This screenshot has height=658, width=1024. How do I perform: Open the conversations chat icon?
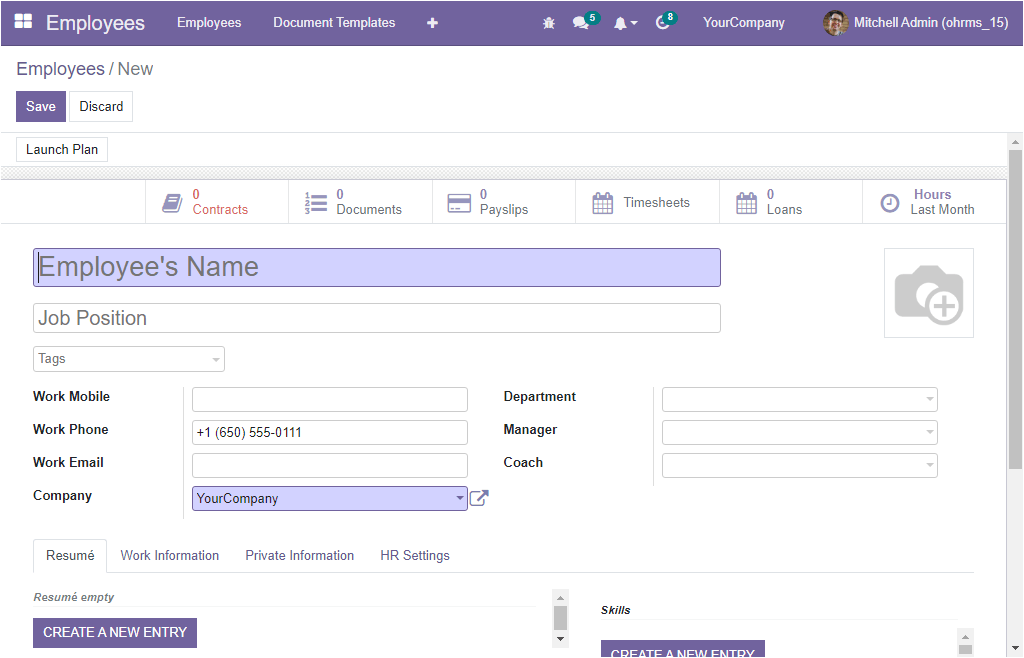coord(580,23)
